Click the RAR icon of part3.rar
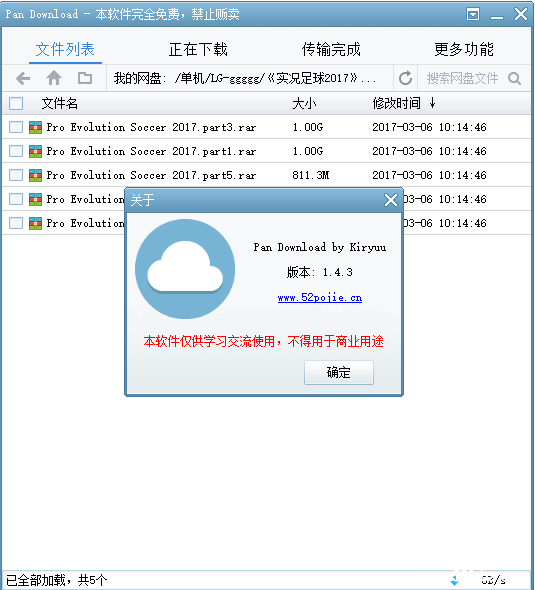Image resolution: width=535 pixels, height=590 pixels. (x=35, y=127)
